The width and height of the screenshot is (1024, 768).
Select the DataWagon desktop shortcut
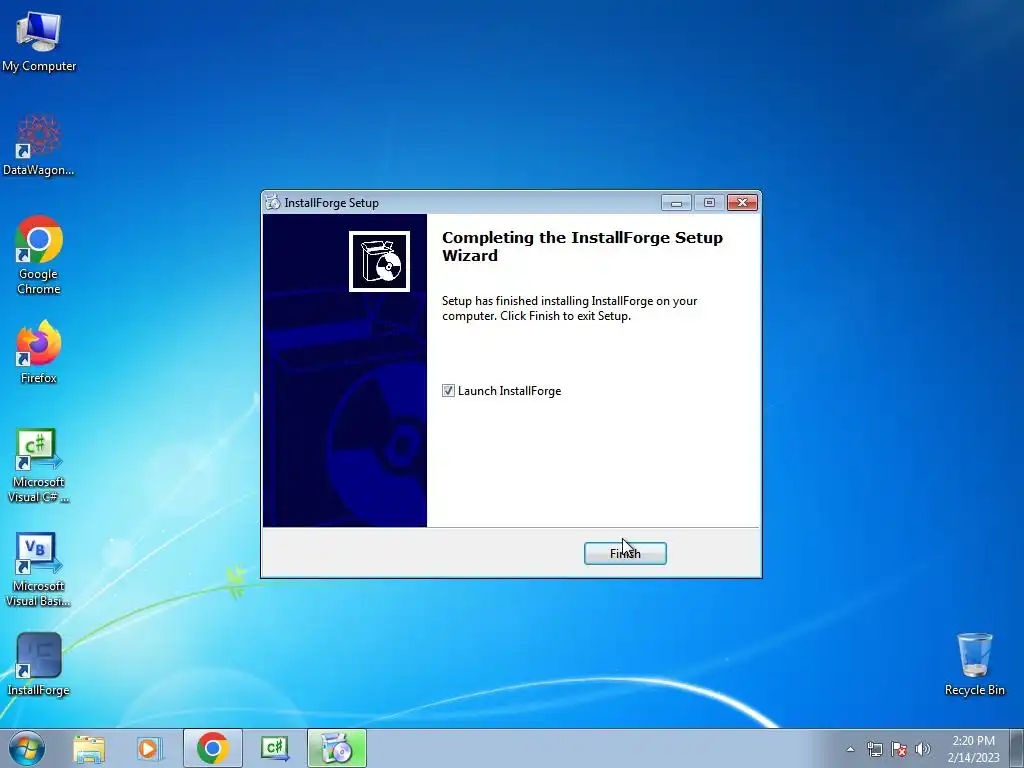click(39, 145)
